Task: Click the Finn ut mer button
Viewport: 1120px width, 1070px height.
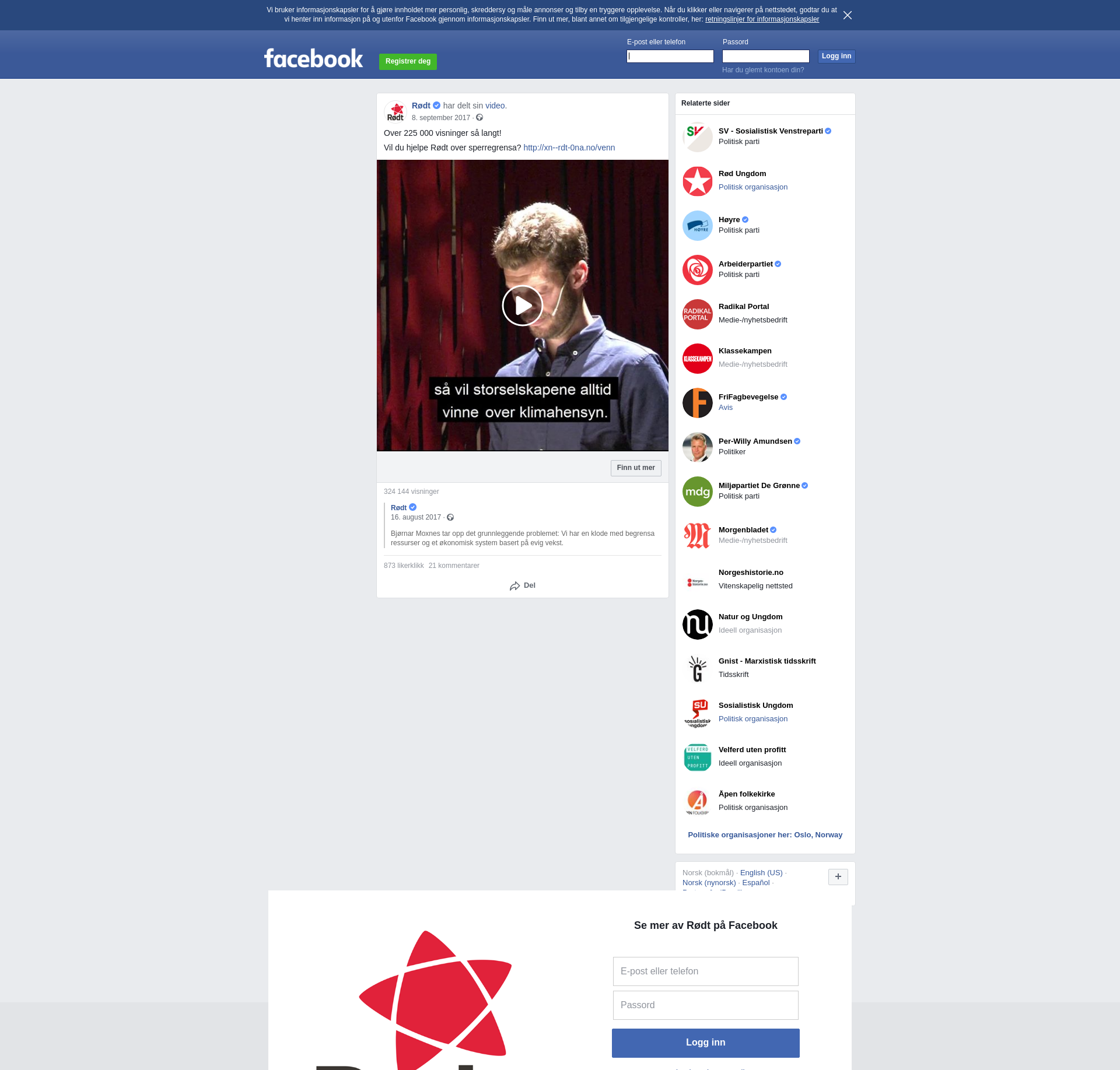Action: (x=635, y=468)
